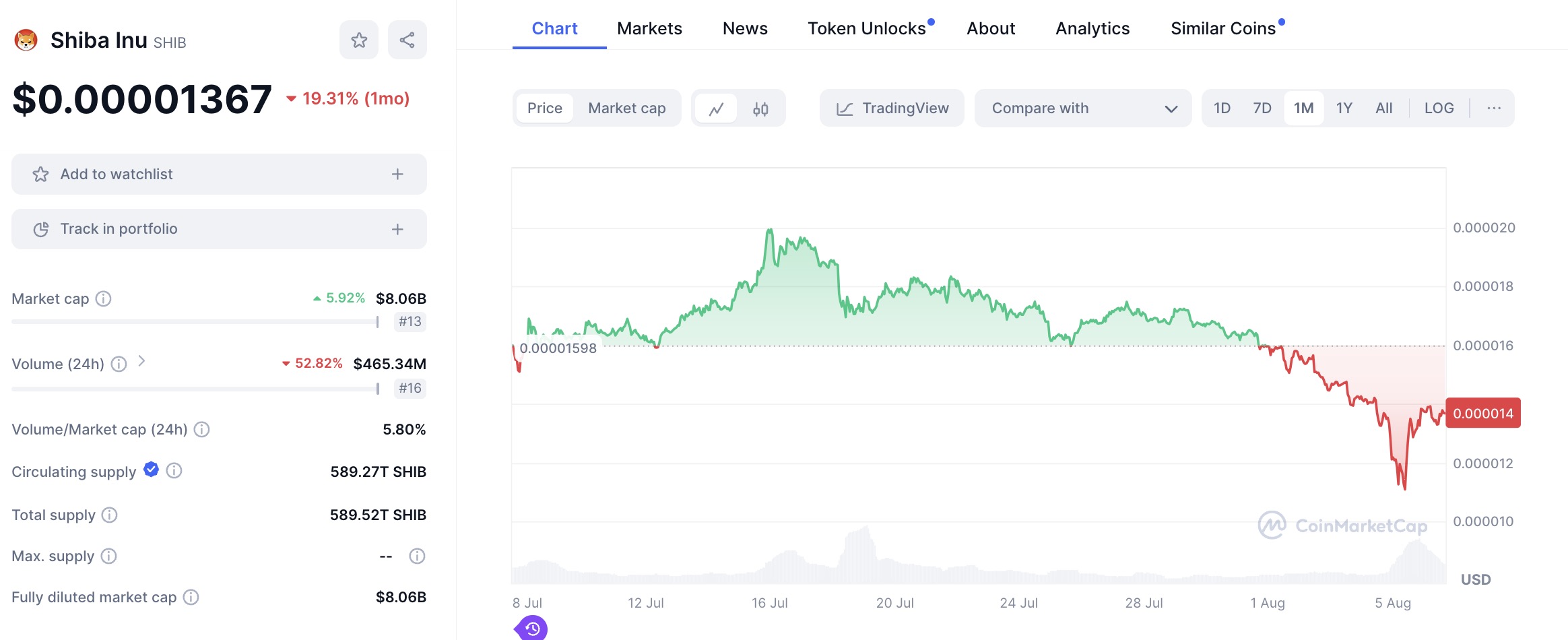Open the Markets tab

tap(649, 28)
